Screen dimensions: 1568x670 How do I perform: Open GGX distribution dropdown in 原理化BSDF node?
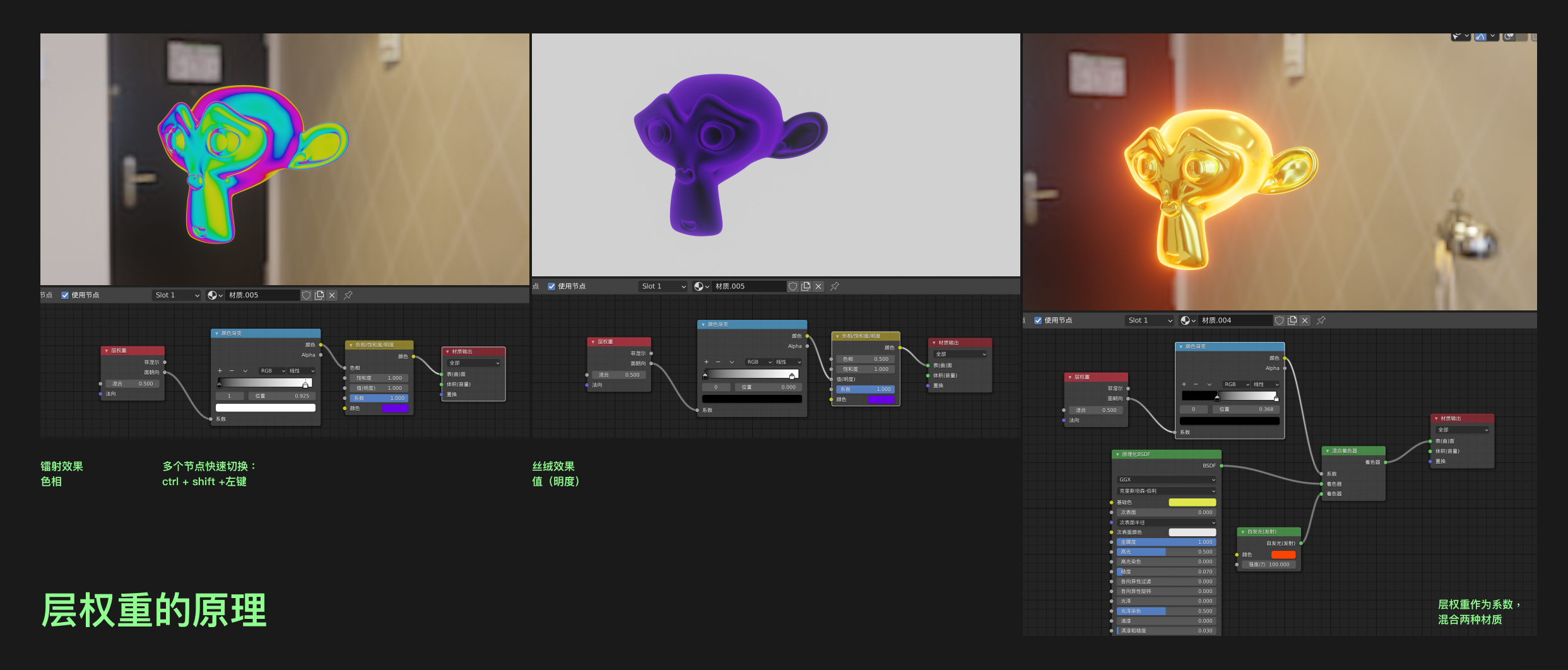(1167, 479)
